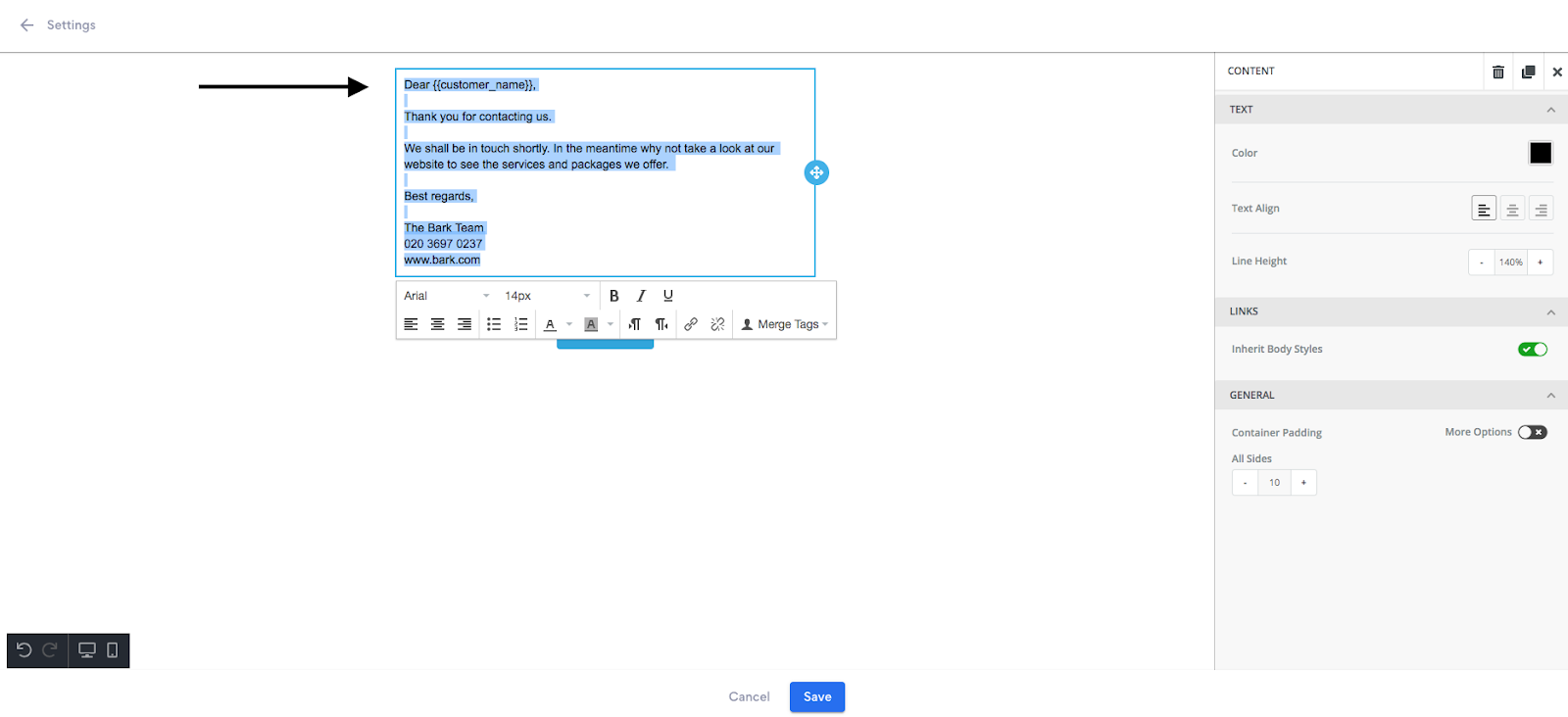
Task: Open background color dropdown arrow
Action: coord(611,324)
